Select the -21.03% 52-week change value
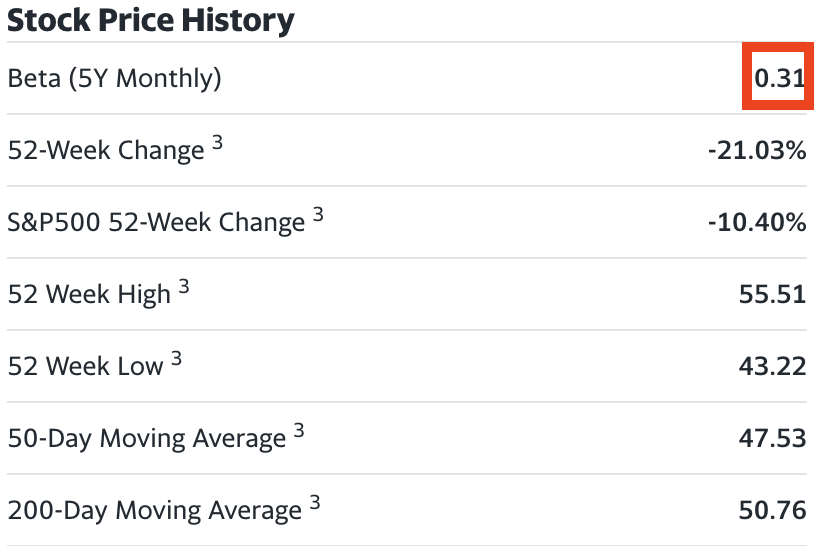814x546 pixels. pyautogui.click(x=759, y=150)
